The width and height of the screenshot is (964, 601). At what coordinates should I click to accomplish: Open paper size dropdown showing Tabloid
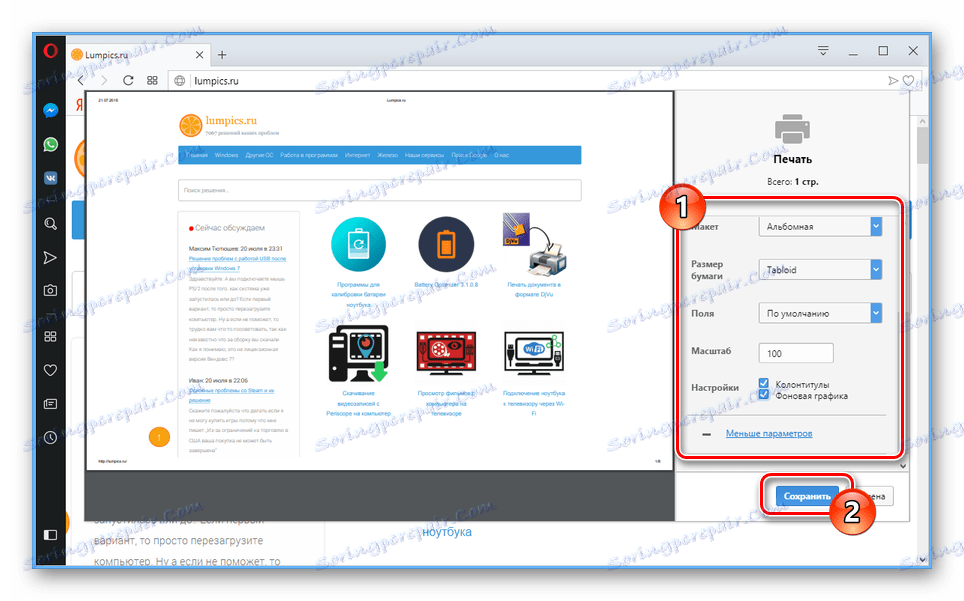820,270
